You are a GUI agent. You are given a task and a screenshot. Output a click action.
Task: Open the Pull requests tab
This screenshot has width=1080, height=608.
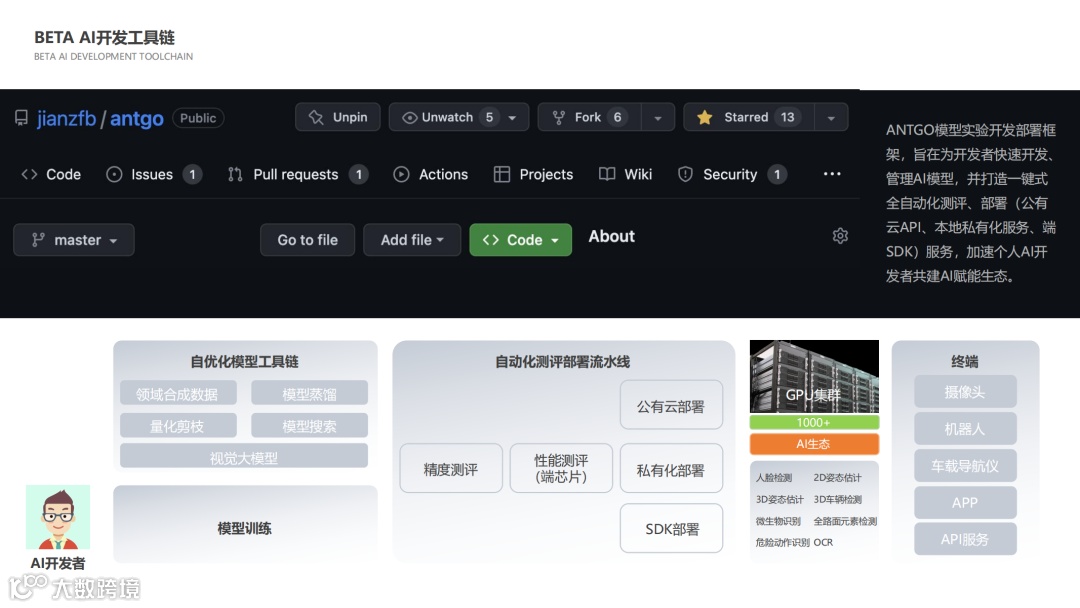297,174
